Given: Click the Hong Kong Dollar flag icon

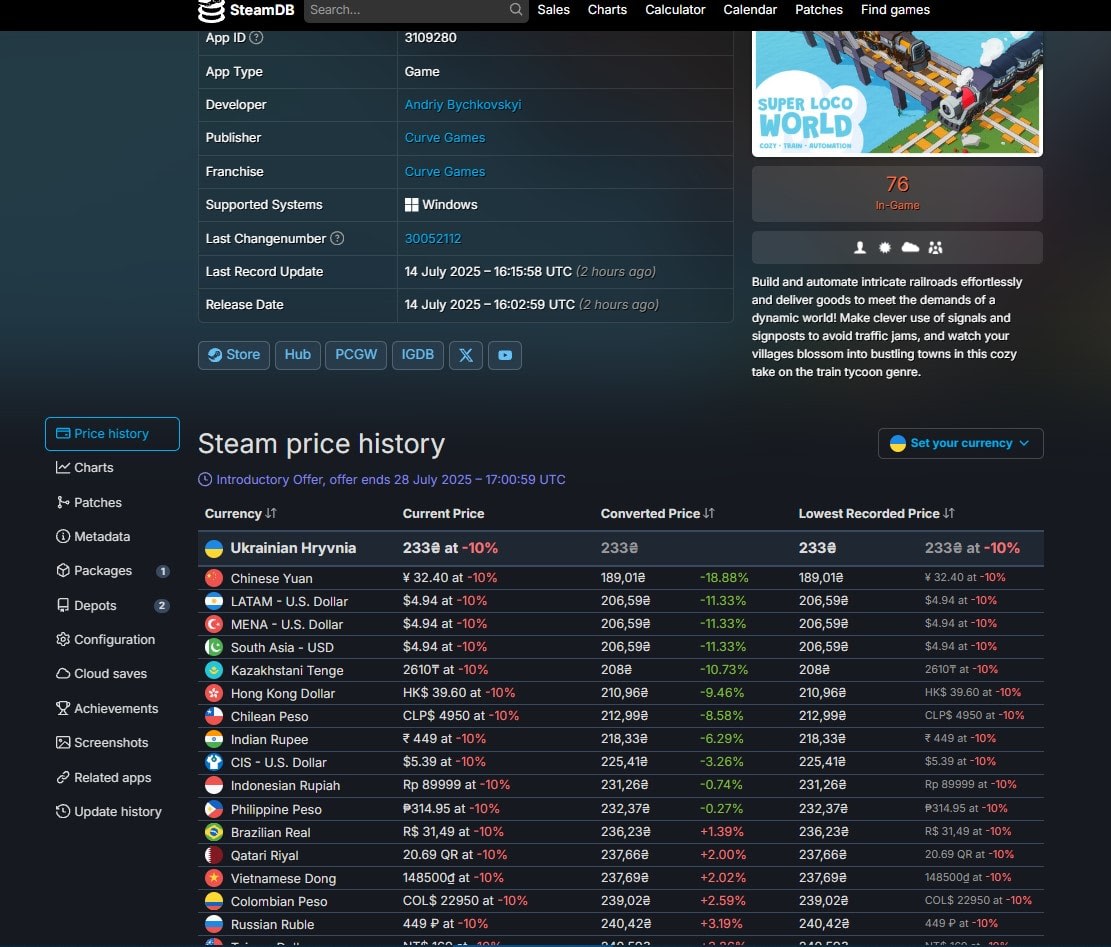Looking at the screenshot, I should (213, 693).
